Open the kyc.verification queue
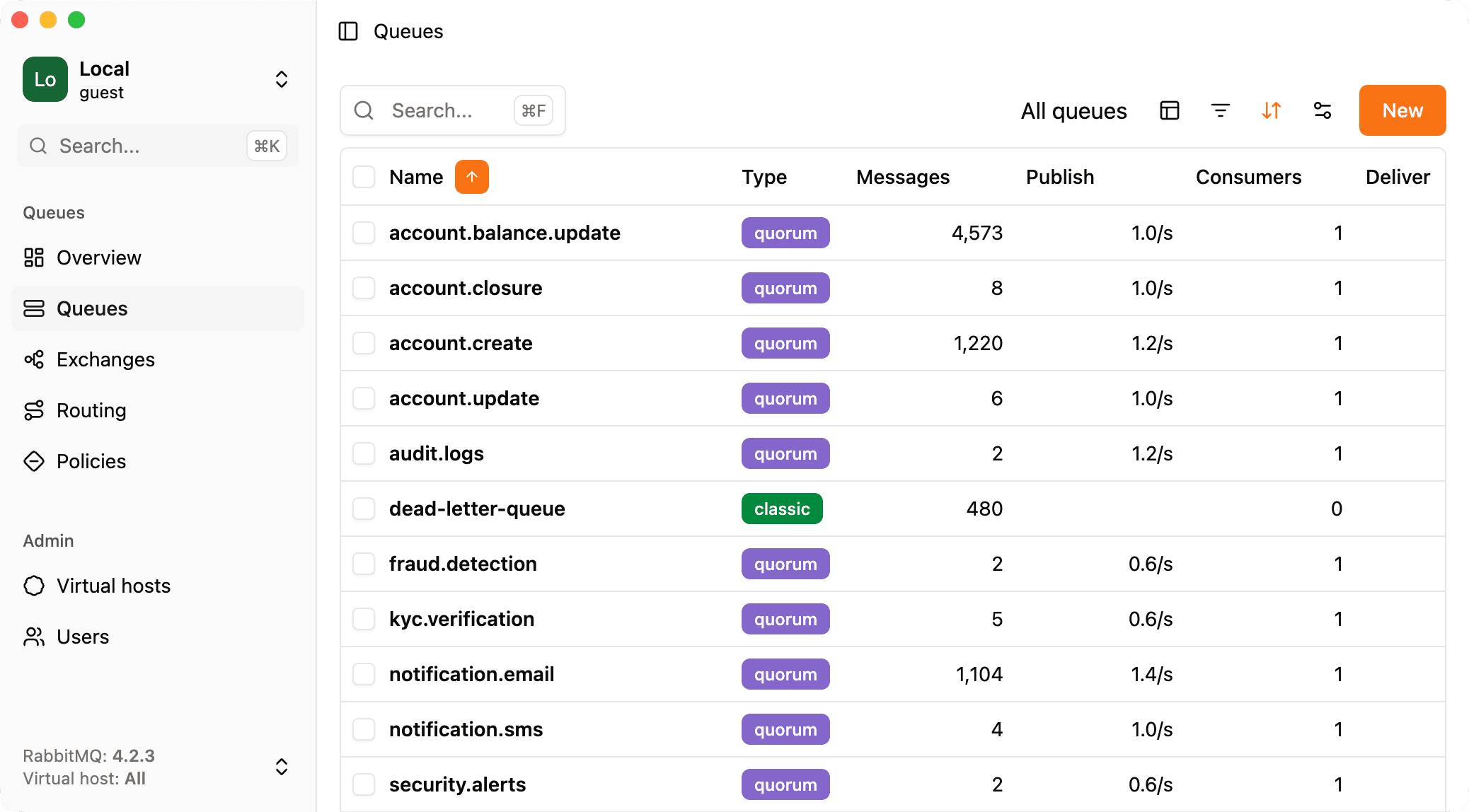Screen dimensions: 1469x812 click(x=461, y=619)
